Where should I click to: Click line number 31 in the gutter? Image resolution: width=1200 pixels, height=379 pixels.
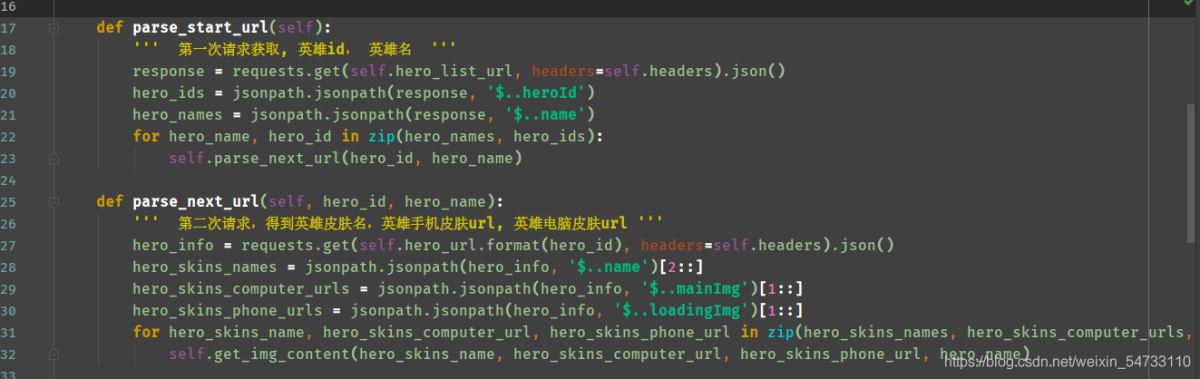point(9,332)
